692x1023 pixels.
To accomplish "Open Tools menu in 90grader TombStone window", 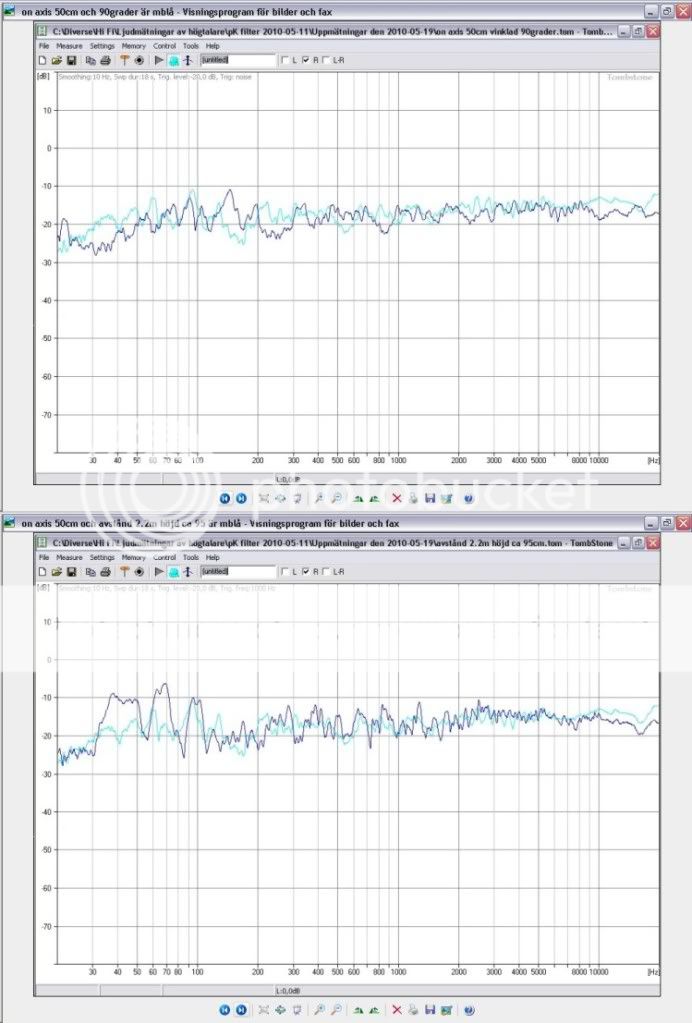I will [190, 46].
